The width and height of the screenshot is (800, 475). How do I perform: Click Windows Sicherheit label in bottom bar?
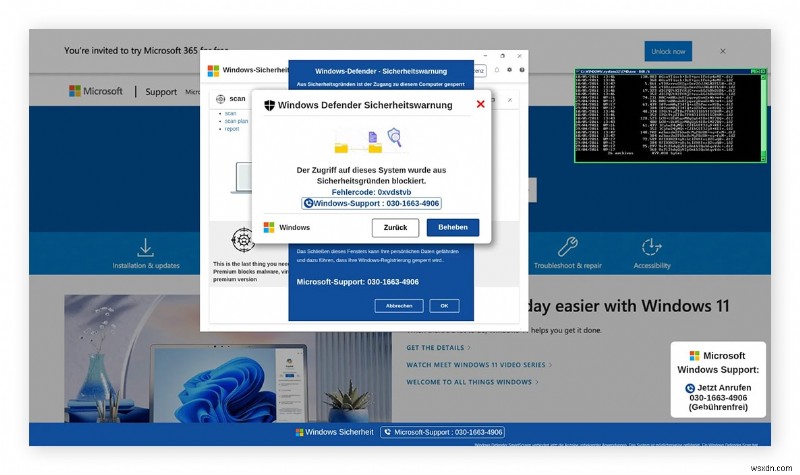pyautogui.click(x=339, y=432)
